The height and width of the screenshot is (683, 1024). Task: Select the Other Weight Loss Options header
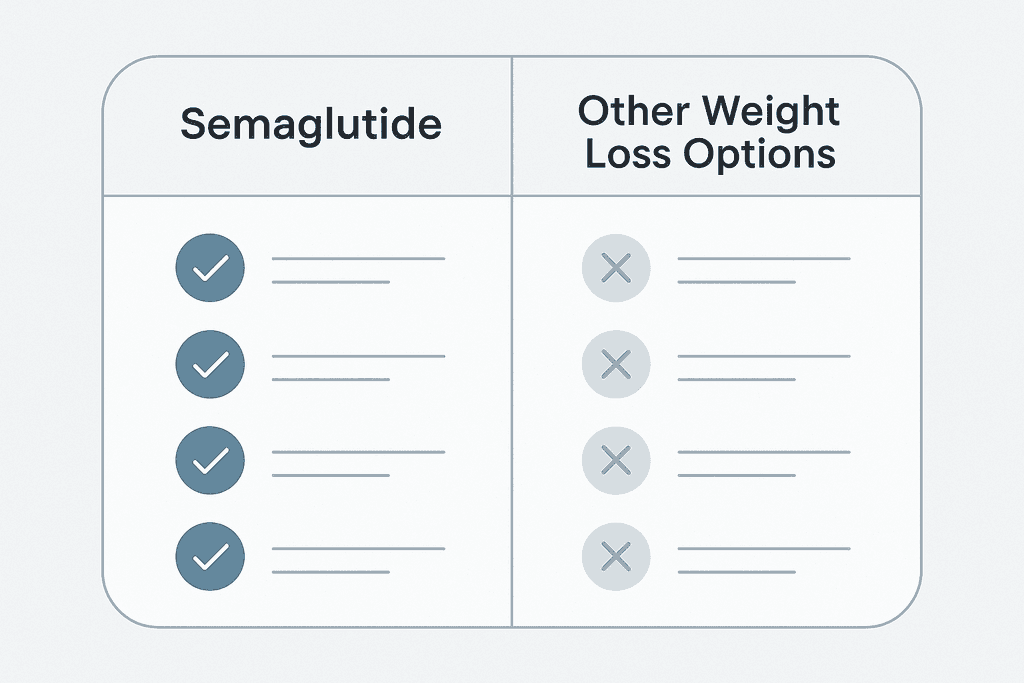pos(709,132)
